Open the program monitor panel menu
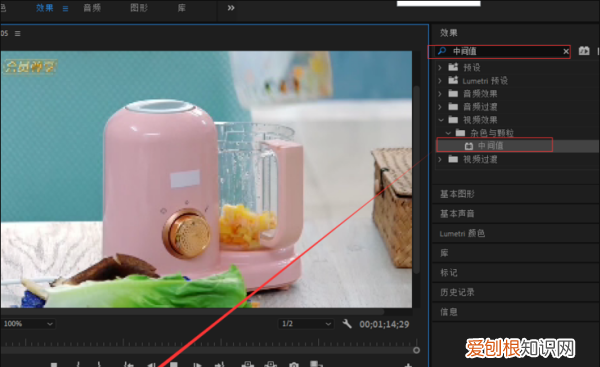 [18, 34]
